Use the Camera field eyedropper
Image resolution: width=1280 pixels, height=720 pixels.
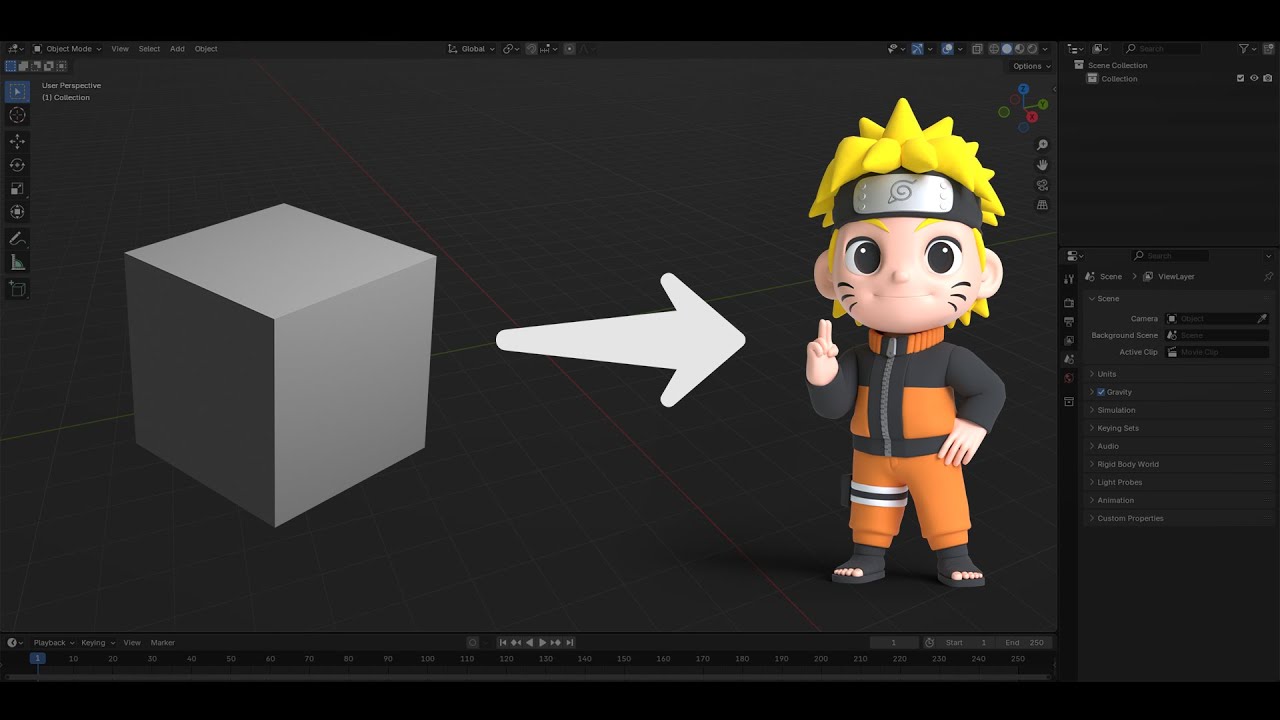pos(1262,318)
